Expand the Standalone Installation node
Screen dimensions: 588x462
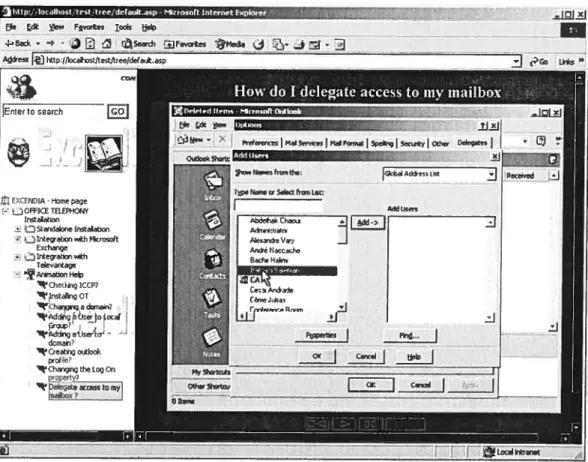pyautogui.click(x=18, y=229)
